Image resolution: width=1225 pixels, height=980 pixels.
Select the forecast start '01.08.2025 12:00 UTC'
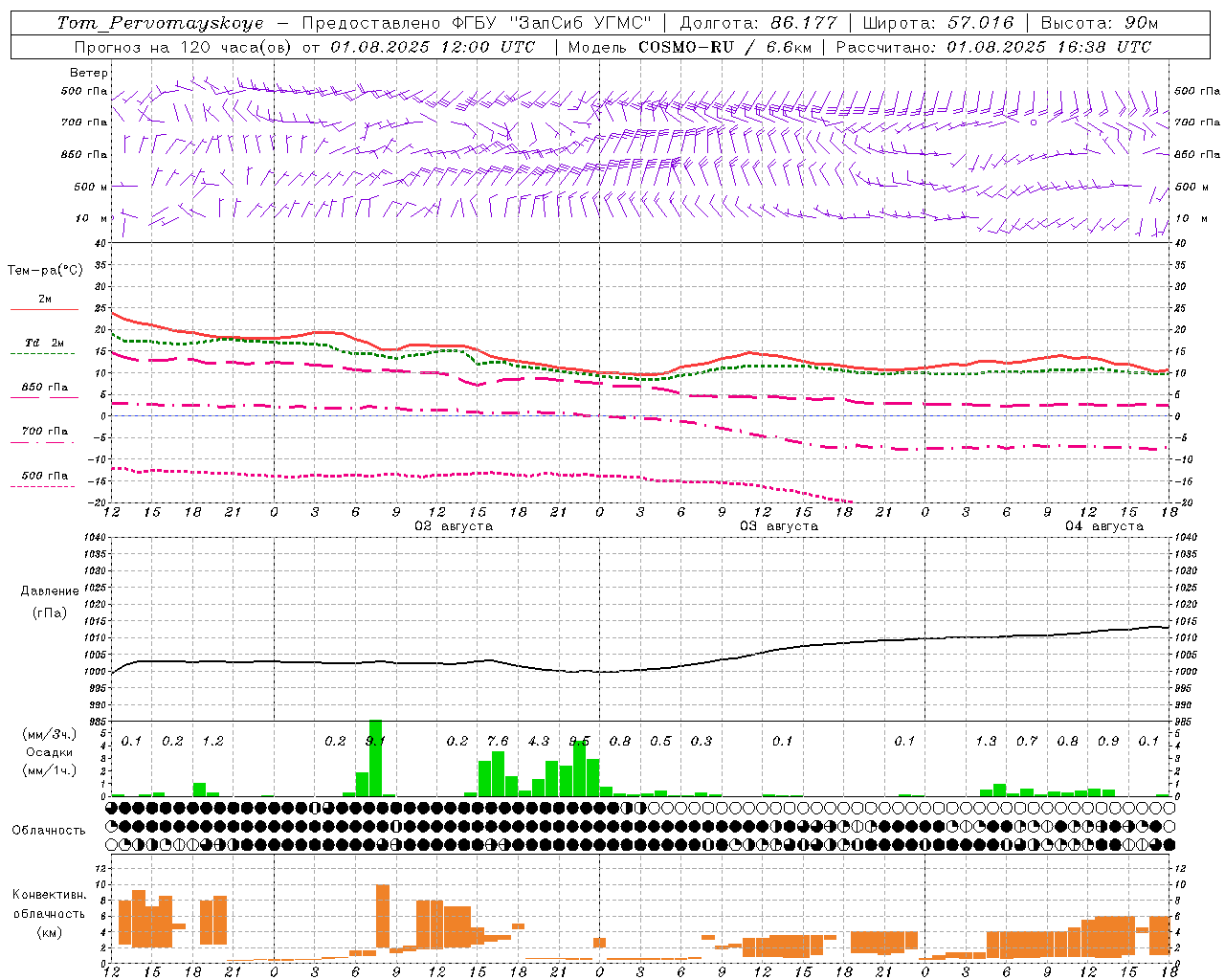click(433, 47)
